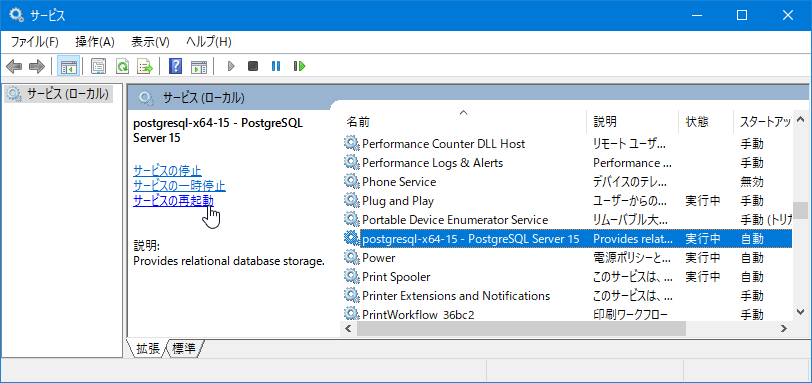
Task: Click the サービスの再起動 link
Action: click(x=173, y=201)
